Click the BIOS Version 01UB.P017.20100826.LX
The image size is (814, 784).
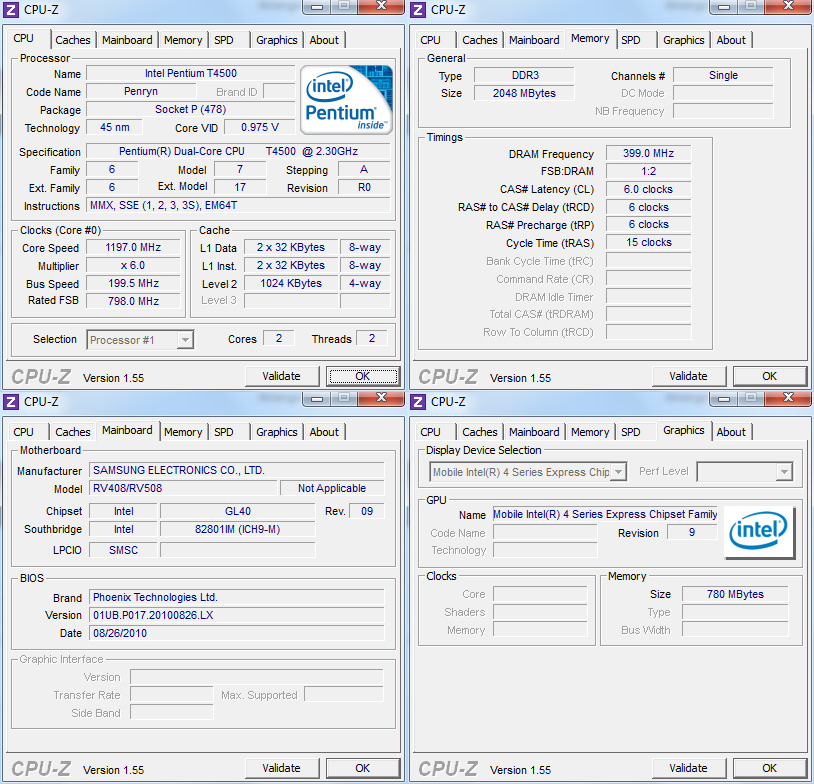point(237,615)
